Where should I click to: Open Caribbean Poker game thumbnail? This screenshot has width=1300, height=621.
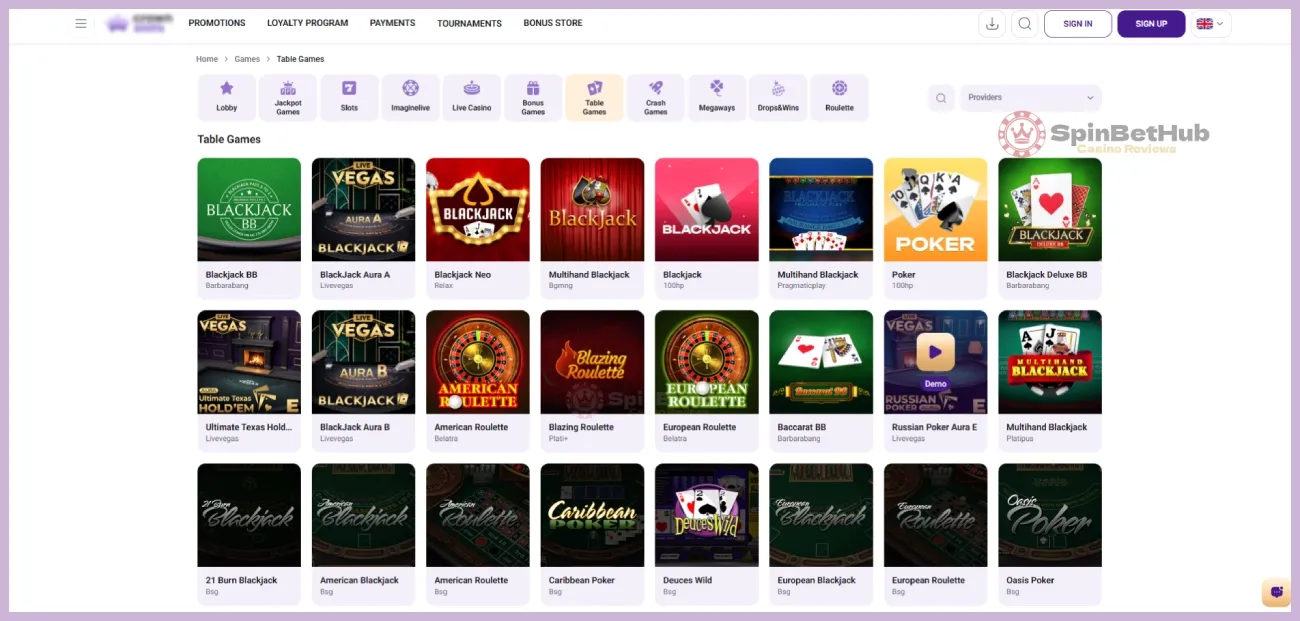pos(592,515)
